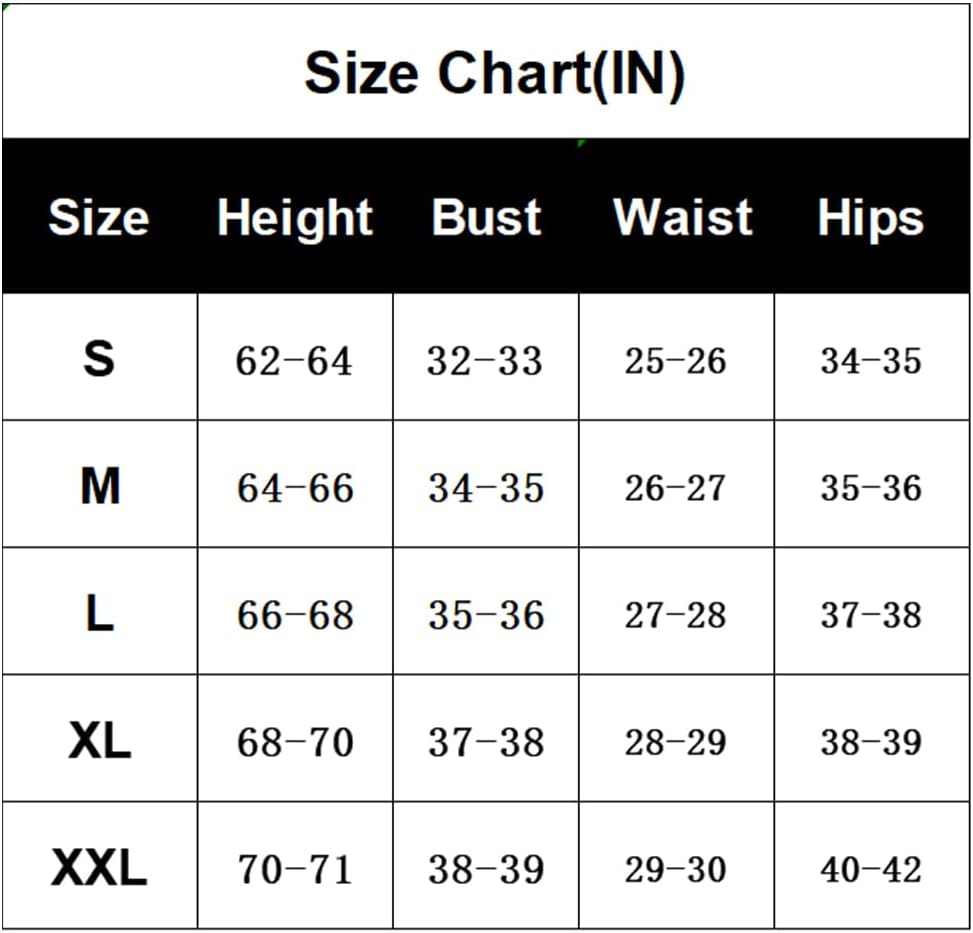Select bust cell 32-33 for size S
The width and height of the screenshot is (973, 933).
pyautogui.click(x=485, y=361)
